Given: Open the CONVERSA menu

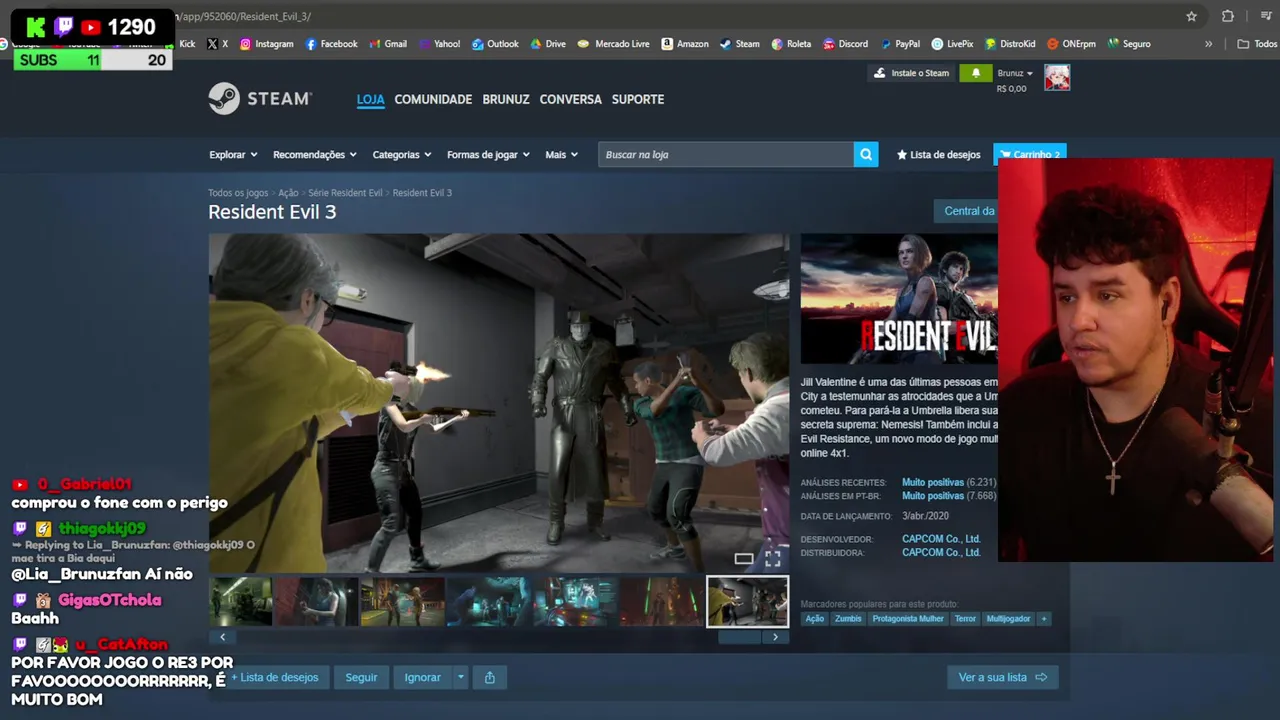Looking at the screenshot, I should pos(570,99).
